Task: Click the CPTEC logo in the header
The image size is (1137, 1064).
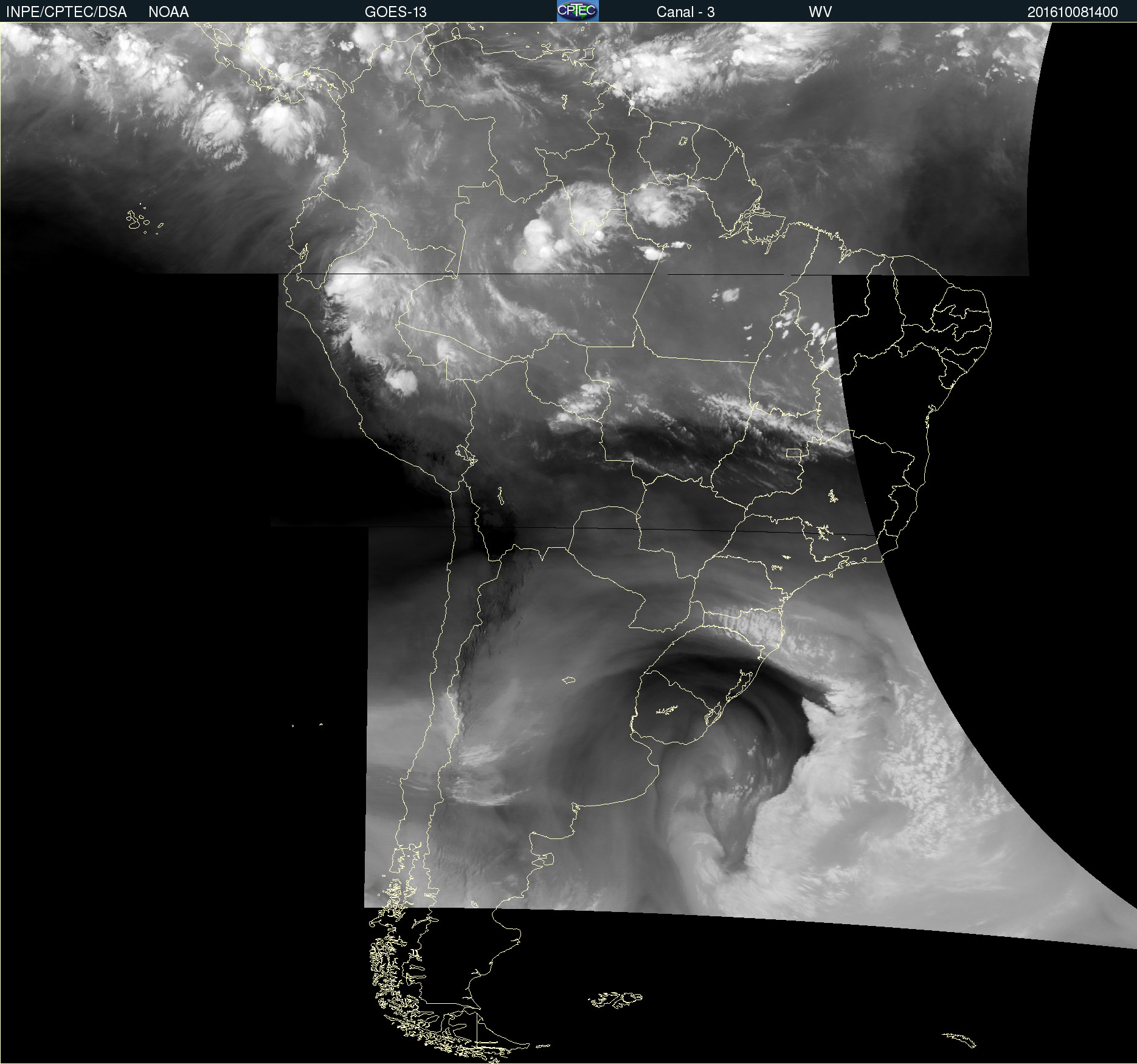Action: (578, 11)
